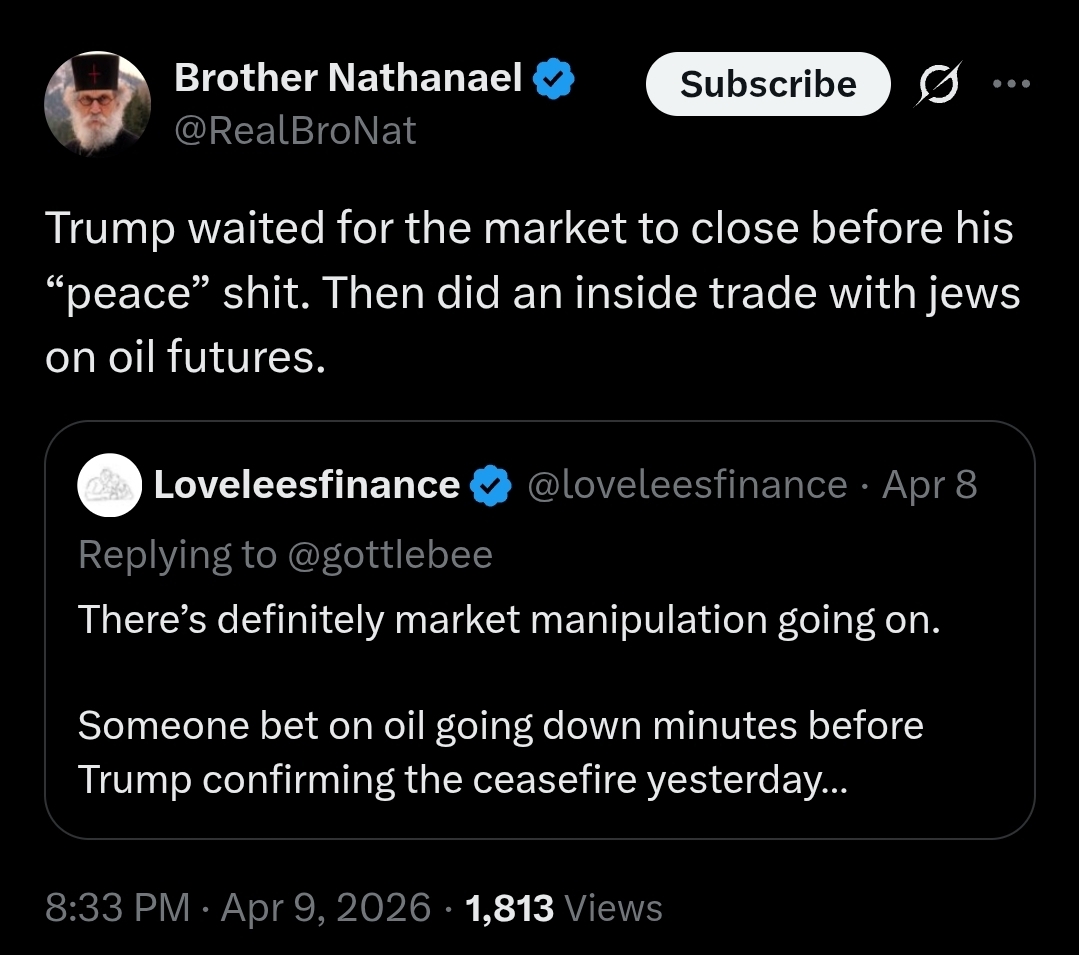
Task: Click the Loveleesfinance display name
Action: (x=306, y=485)
